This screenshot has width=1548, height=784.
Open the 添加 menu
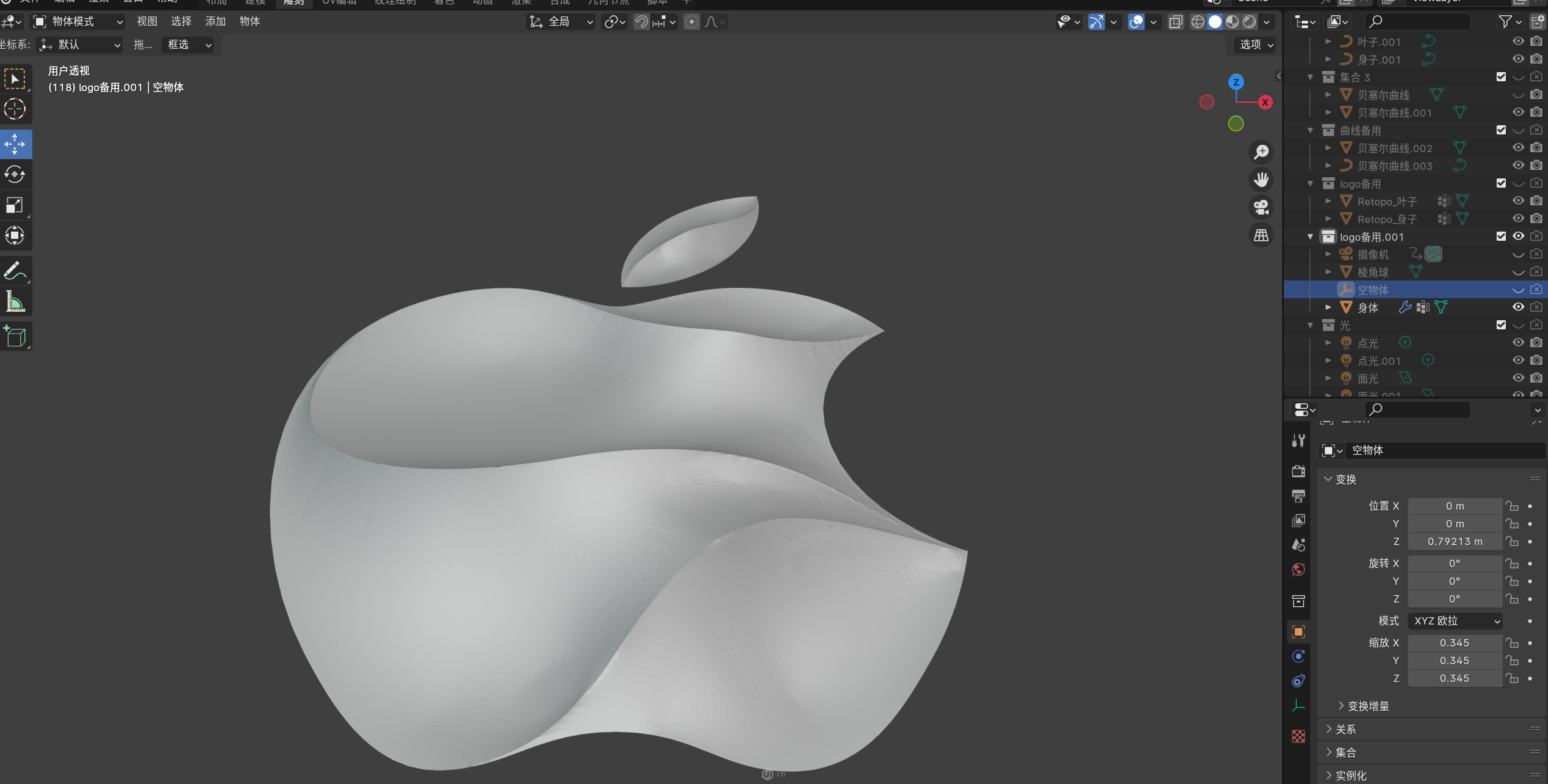click(215, 22)
